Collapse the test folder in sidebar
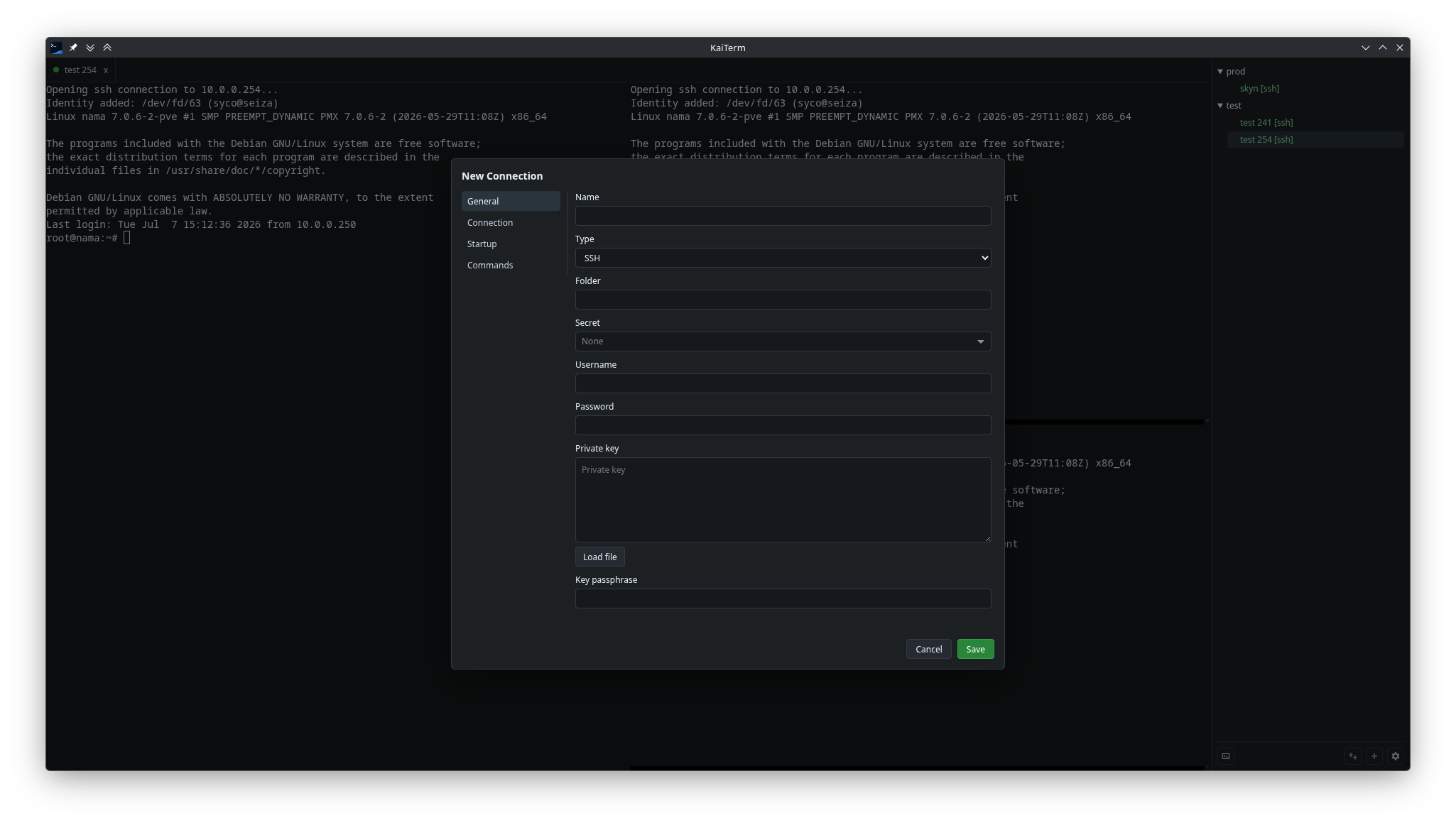 pyautogui.click(x=1220, y=106)
